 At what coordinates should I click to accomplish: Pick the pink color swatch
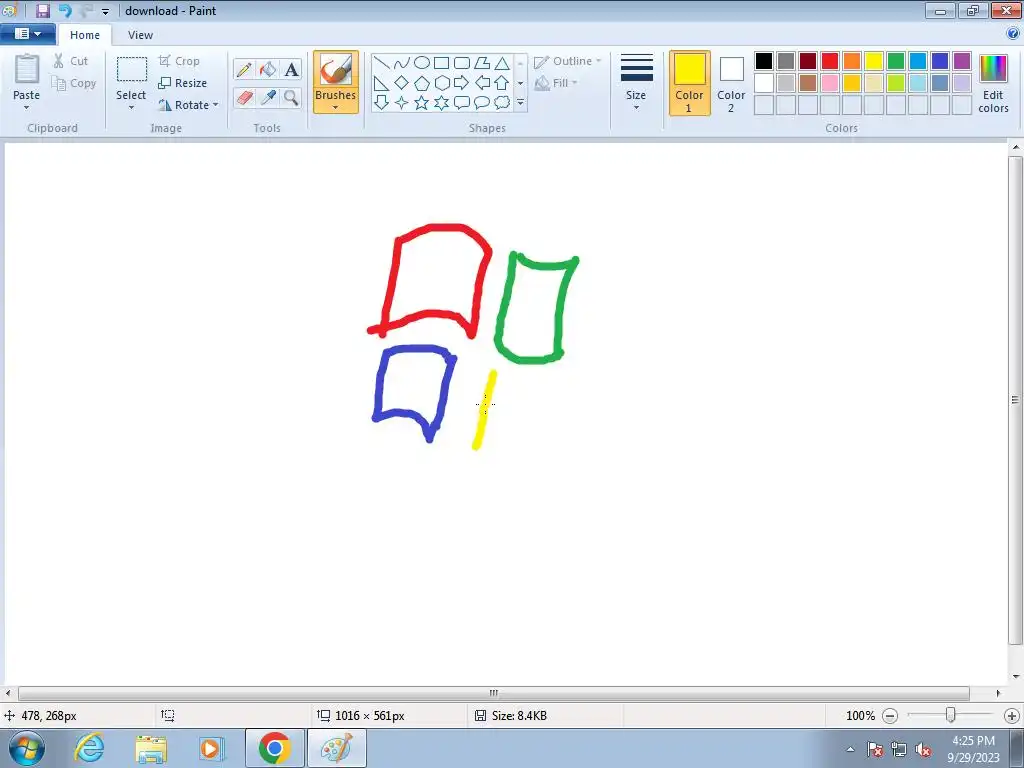click(x=829, y=83)
